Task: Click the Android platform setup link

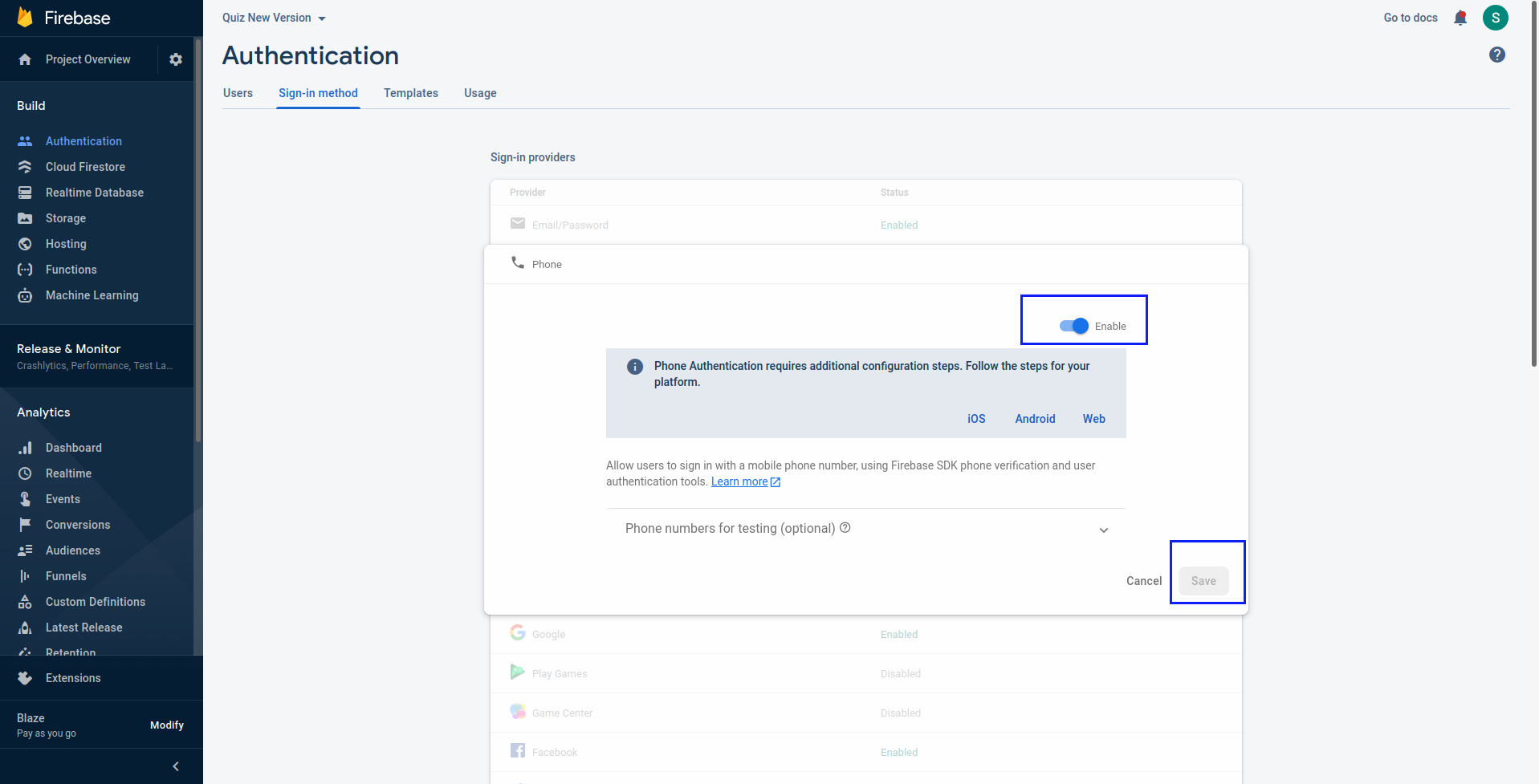Action: click(x=1035, y=419)
